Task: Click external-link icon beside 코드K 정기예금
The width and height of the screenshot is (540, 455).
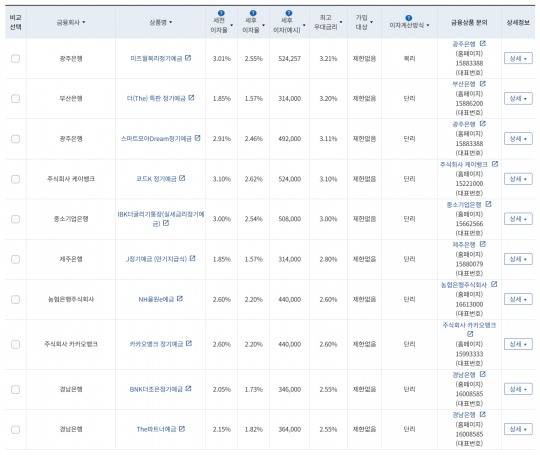Action: (182, 178)
